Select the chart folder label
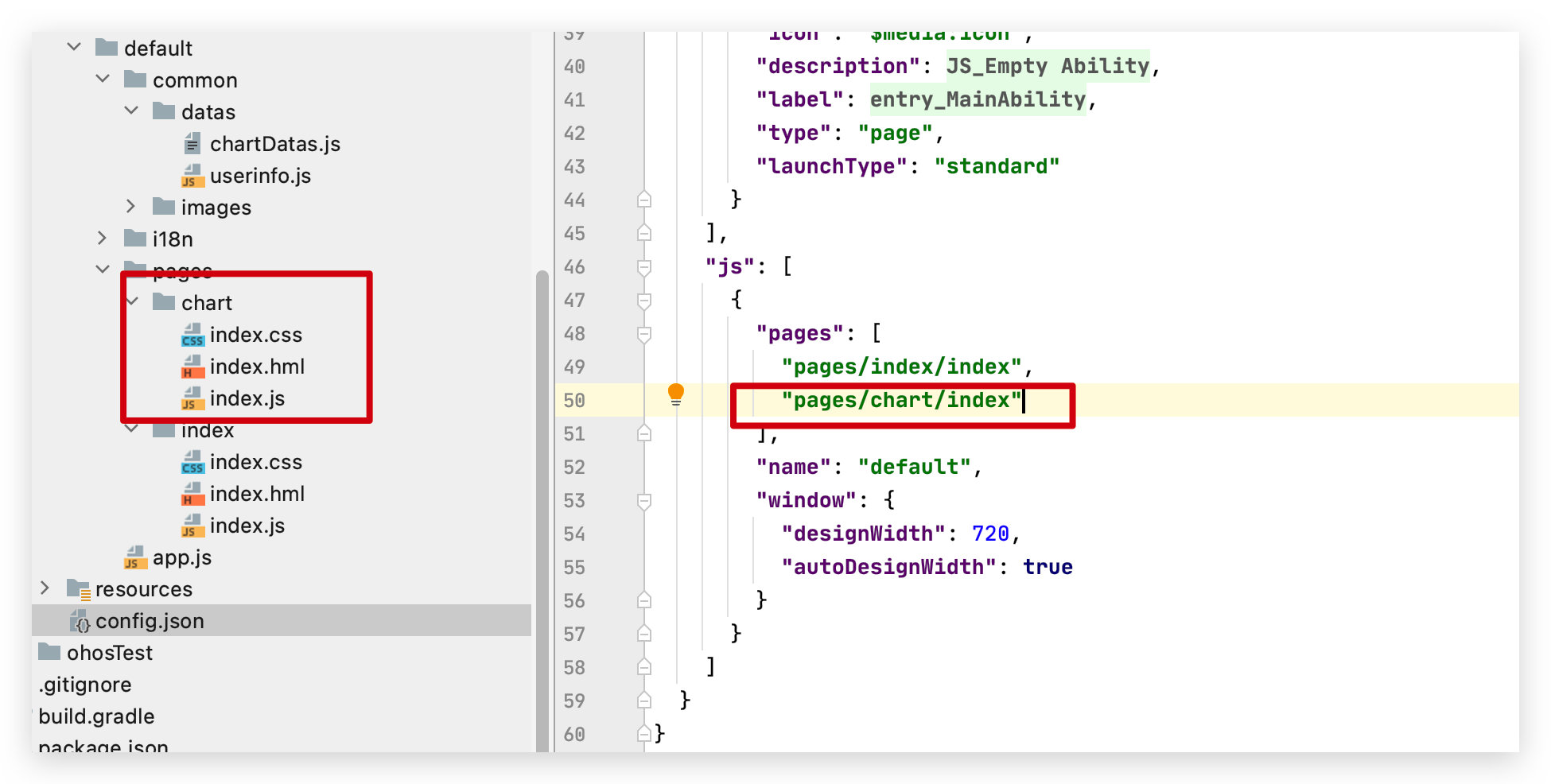1551x784 pixels. (207, 302)
